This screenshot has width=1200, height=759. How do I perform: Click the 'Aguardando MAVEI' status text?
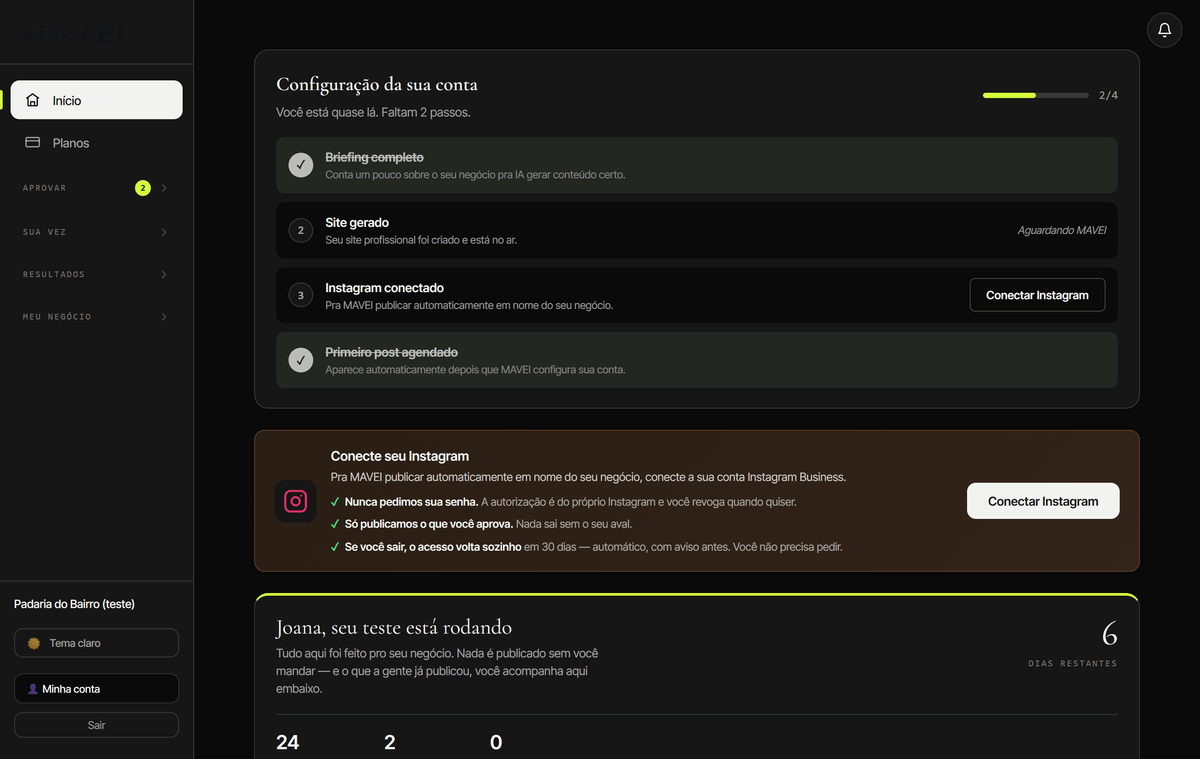(x=1062, y=230)
